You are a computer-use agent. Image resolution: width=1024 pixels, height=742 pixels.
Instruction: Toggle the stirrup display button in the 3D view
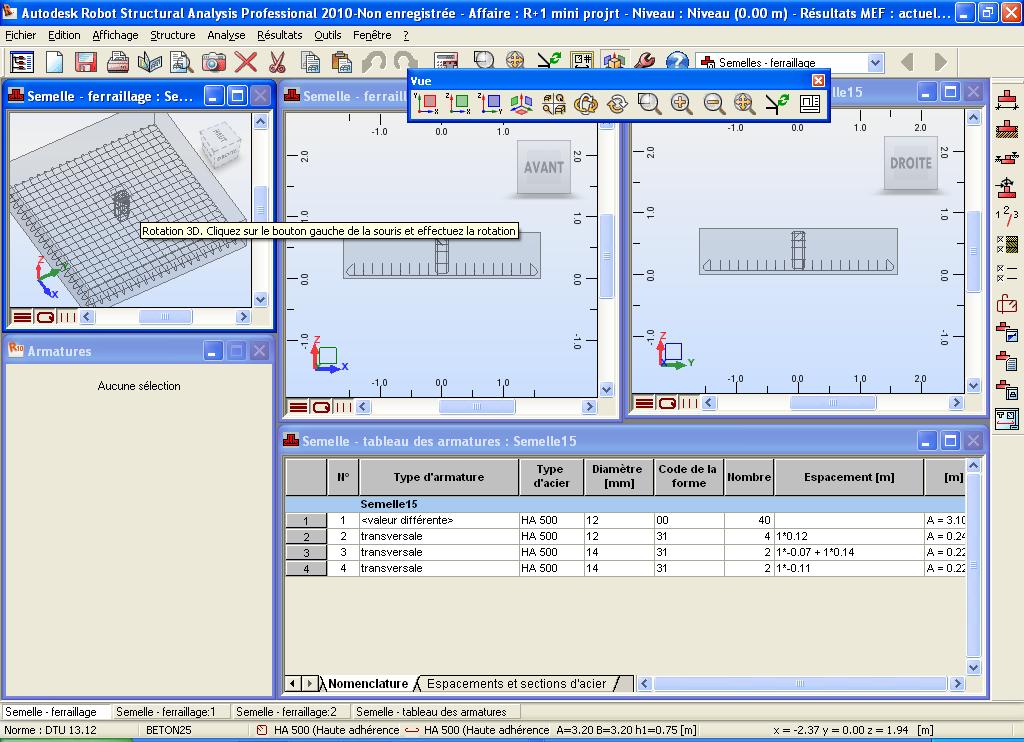coord(45,317)
